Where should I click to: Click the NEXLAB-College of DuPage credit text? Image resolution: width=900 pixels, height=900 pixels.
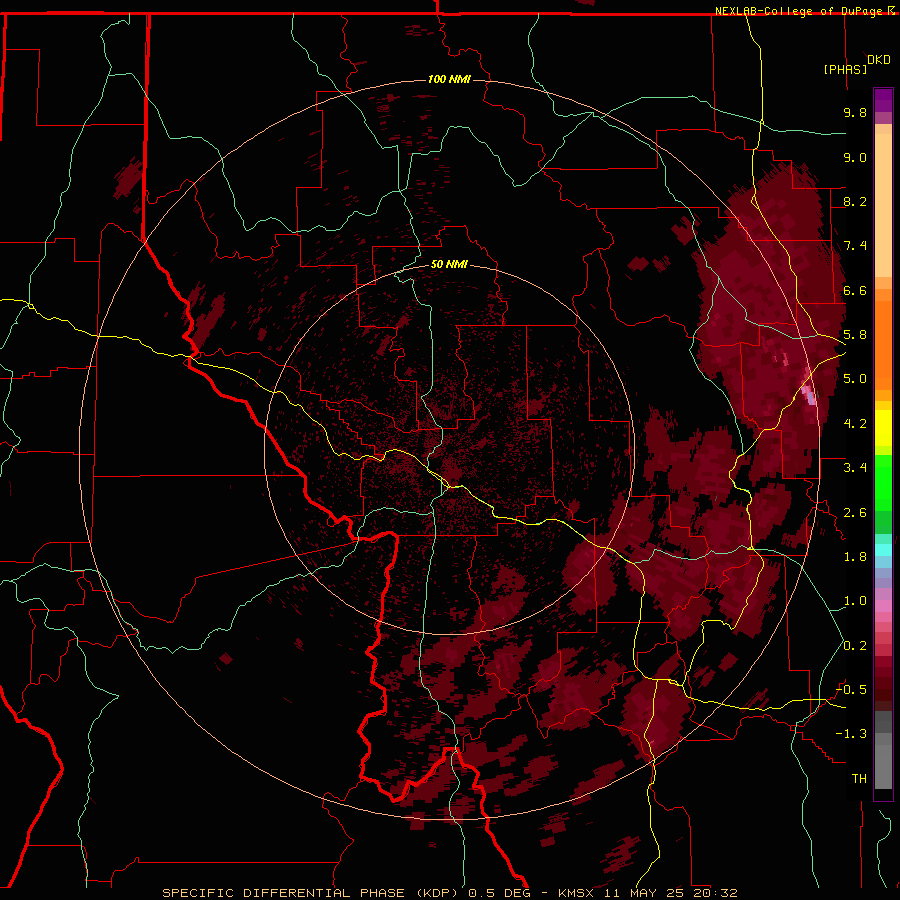[x=800, y=11]
